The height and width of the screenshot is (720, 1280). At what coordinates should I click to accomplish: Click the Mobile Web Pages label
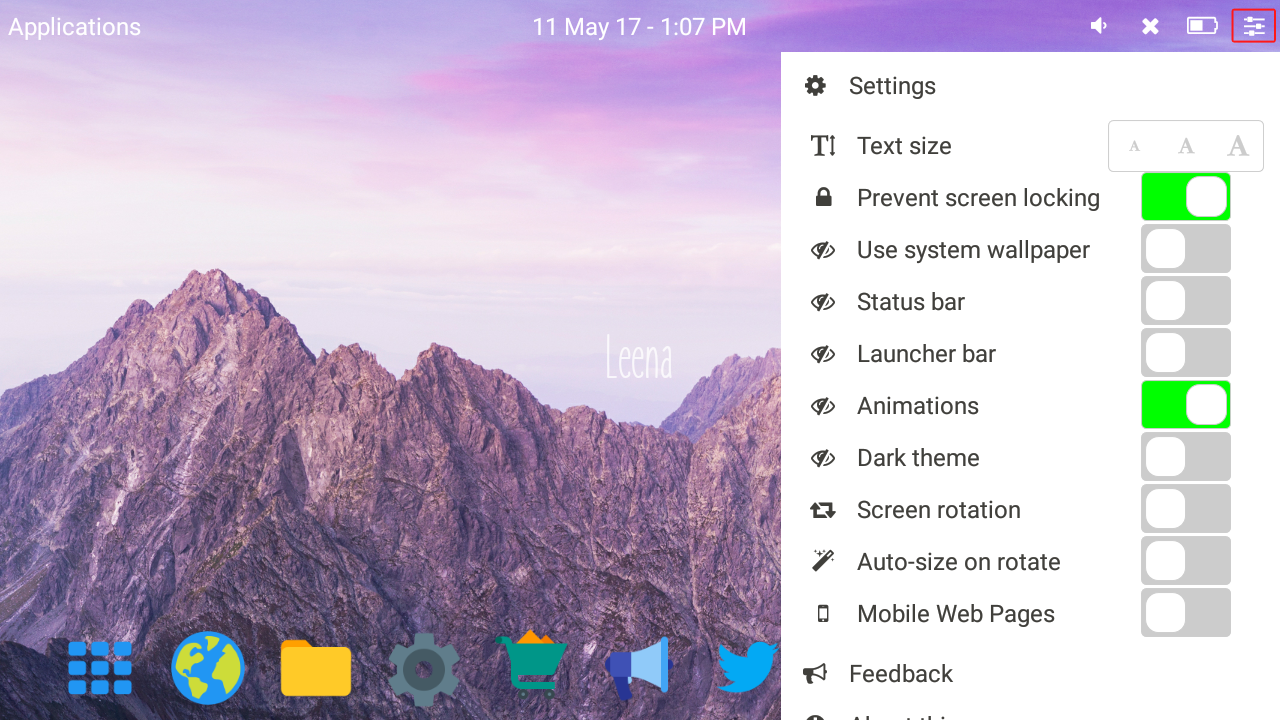[x=956, y=614]
